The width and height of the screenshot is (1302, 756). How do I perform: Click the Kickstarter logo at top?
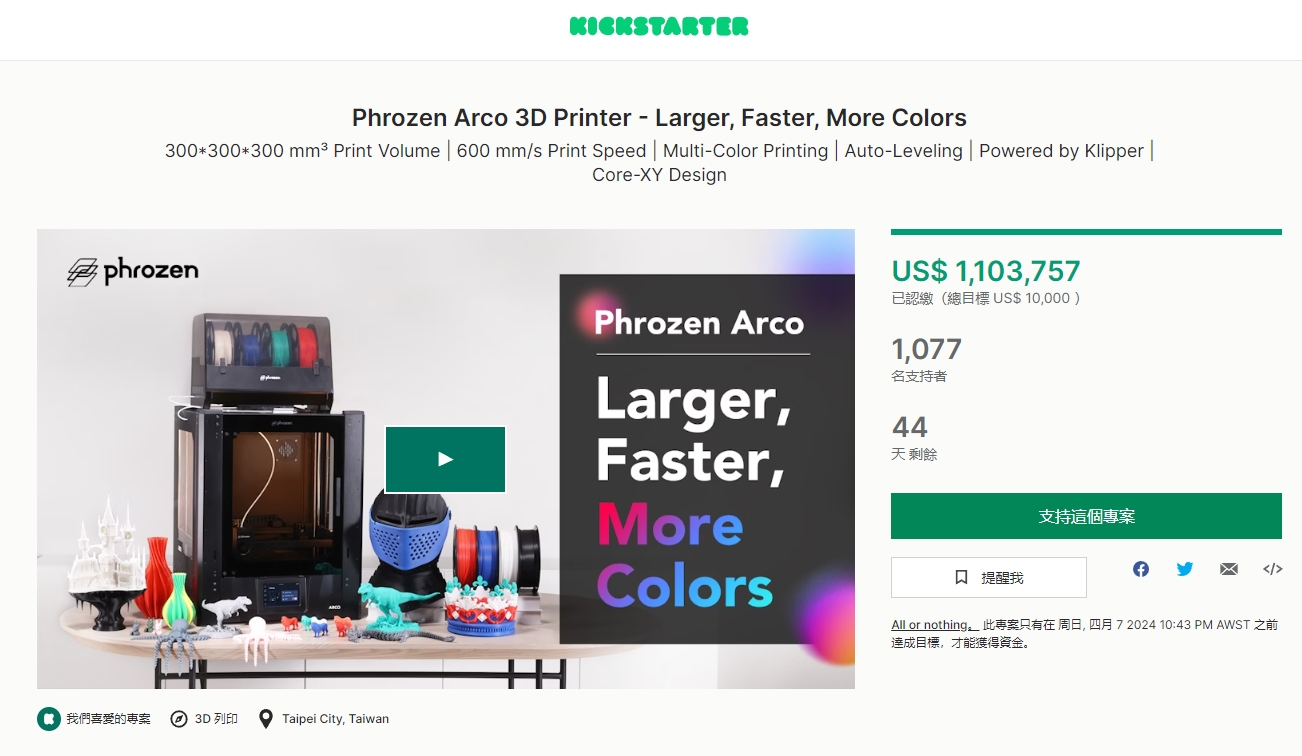658,27
